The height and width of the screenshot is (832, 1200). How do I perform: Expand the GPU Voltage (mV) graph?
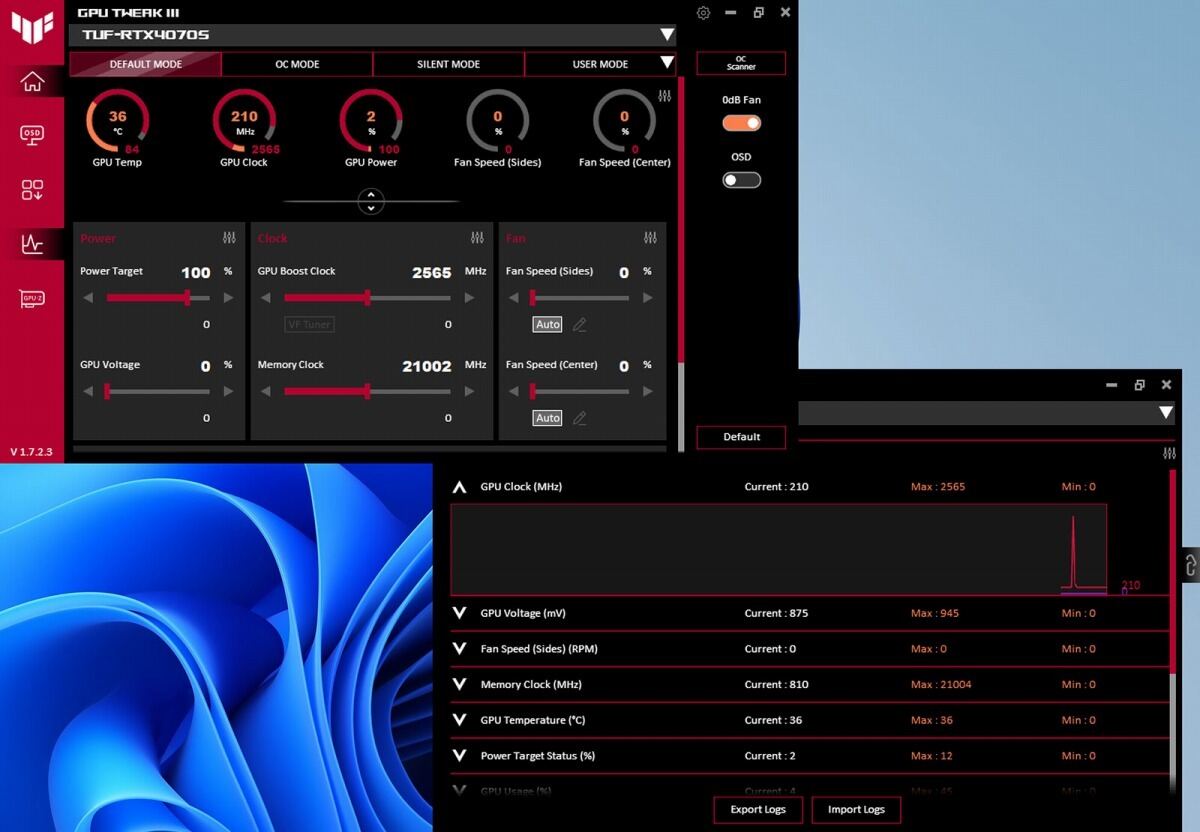pyautogui.click(x=459, y=613)
